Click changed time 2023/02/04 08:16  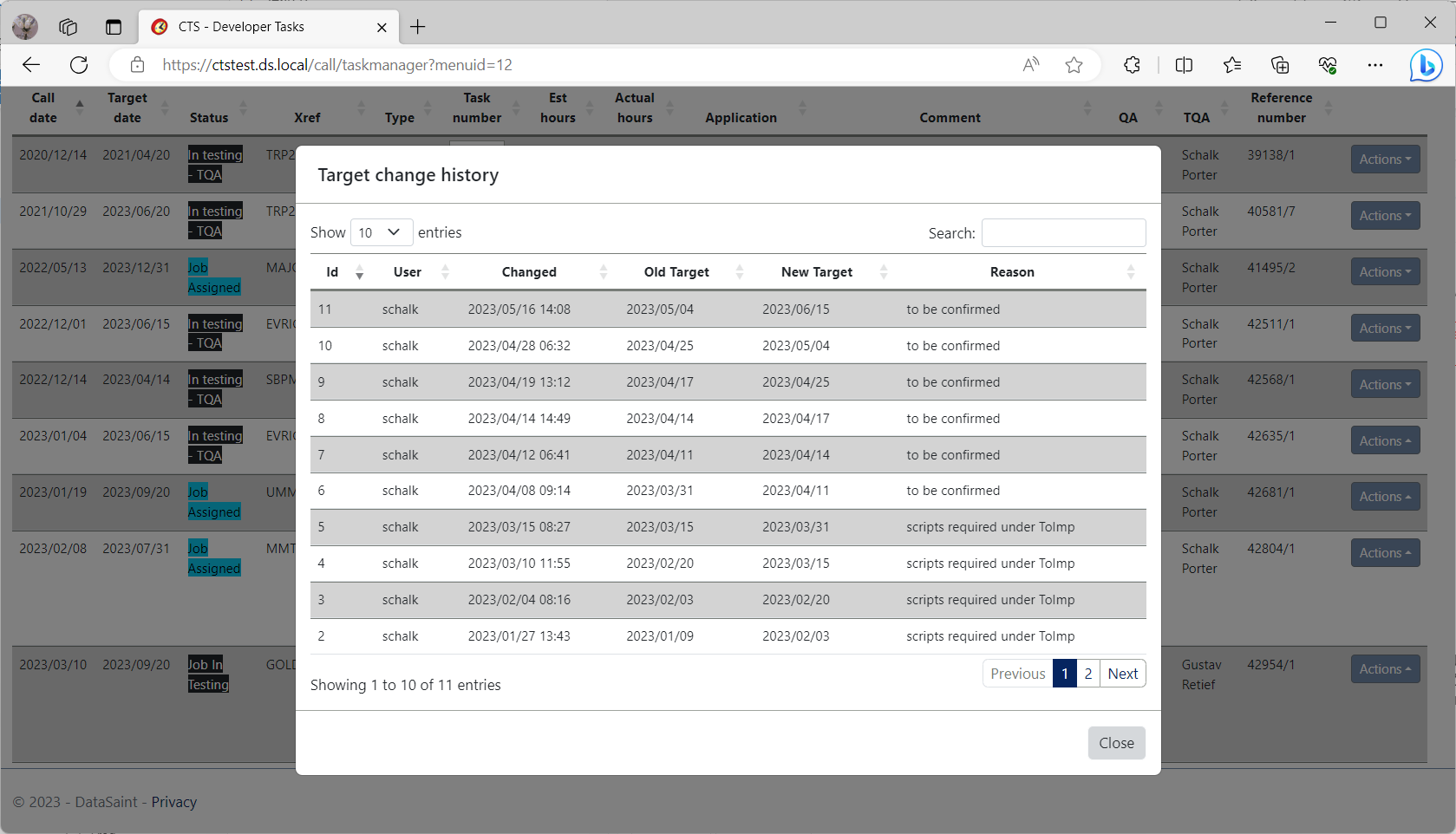click(x=519, y=600)
